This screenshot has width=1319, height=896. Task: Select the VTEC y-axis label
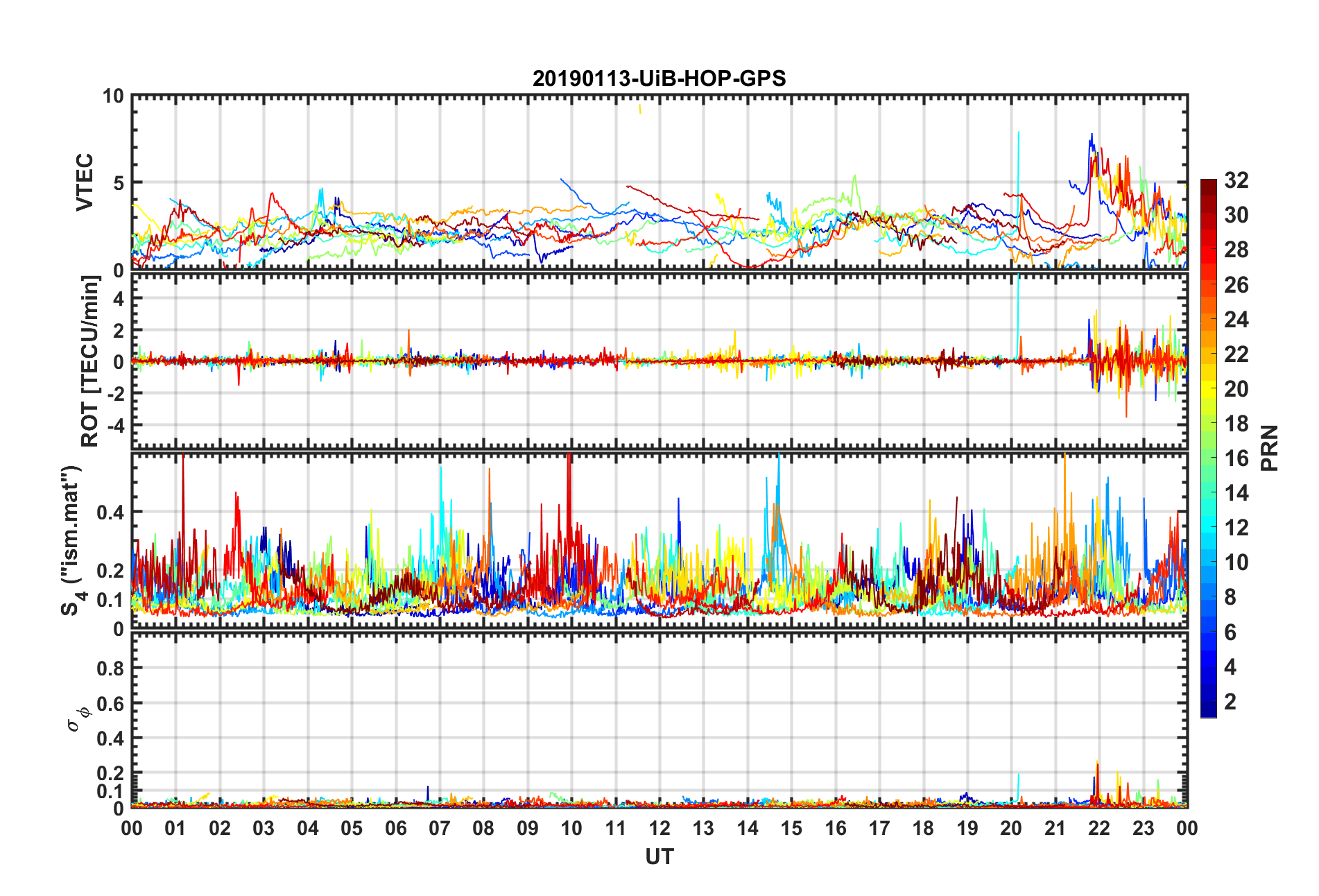[x=85, y=182]
